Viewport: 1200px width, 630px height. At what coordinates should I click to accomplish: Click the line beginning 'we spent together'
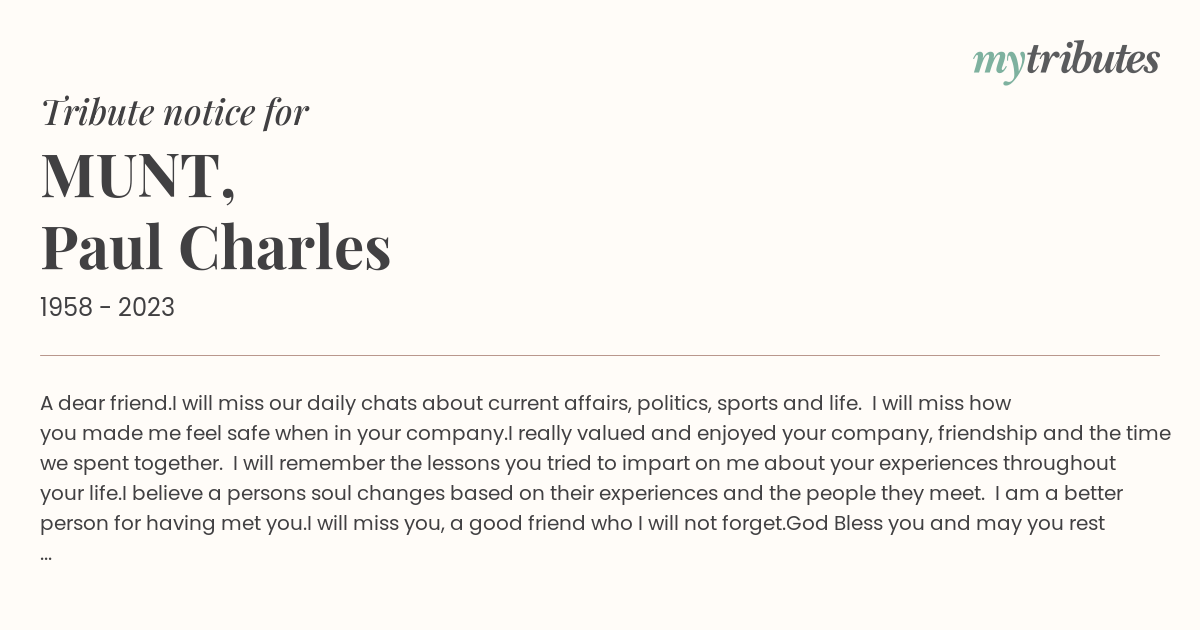point(578,464)
